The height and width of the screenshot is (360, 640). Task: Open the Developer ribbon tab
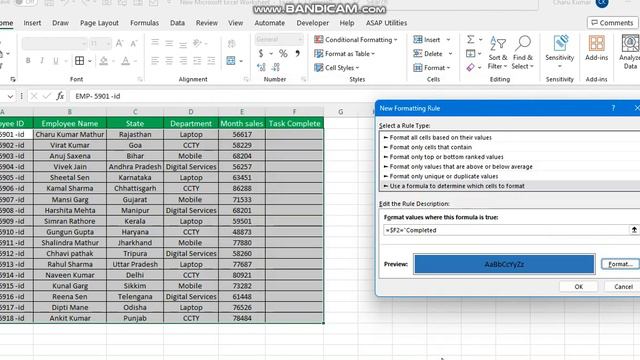point(313,23)
